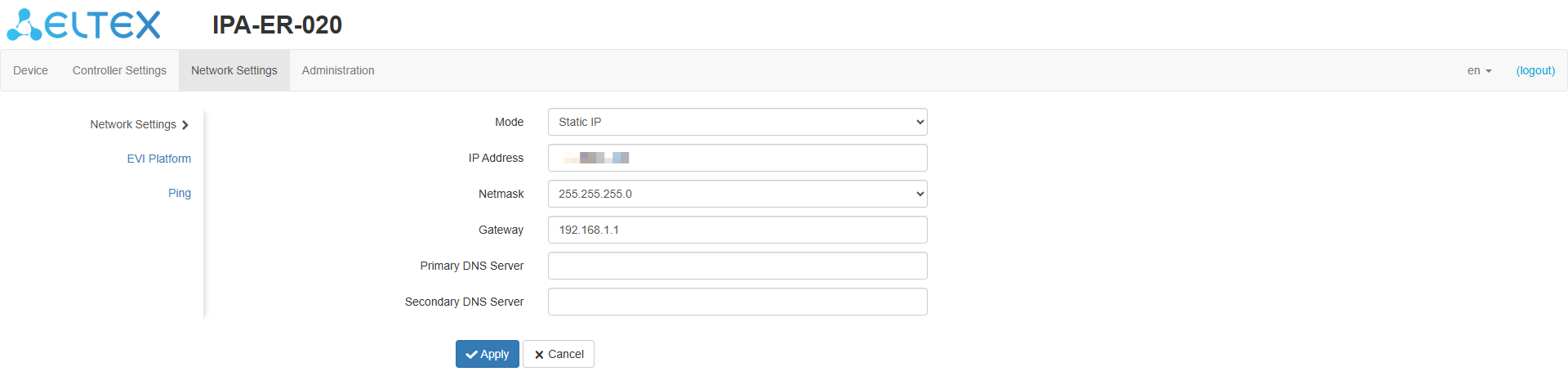Go to the Administration tab
The height and width of the screenshot is (376, 1568).
338,70
